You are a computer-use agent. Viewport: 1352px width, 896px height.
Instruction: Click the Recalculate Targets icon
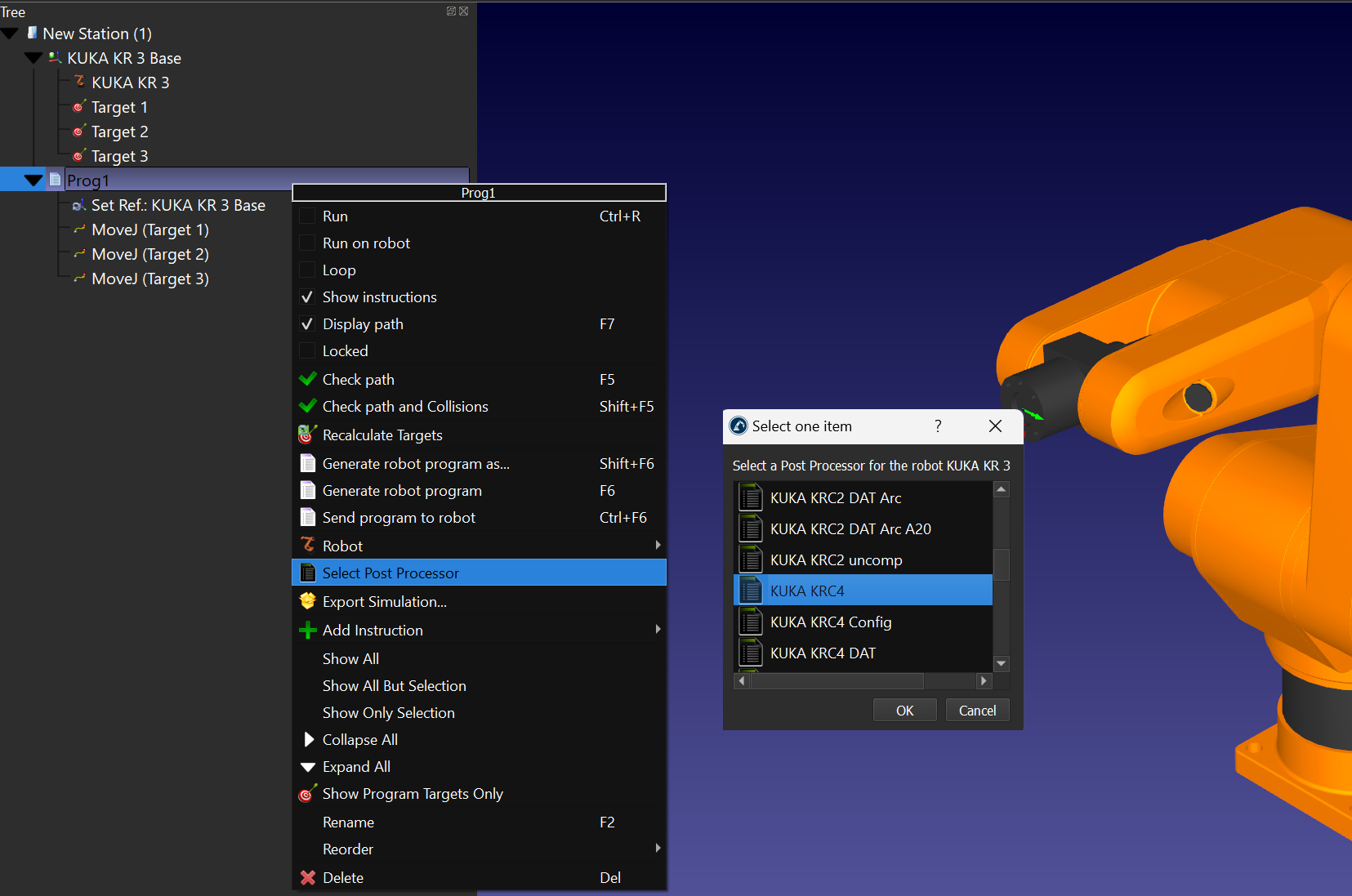307,435
